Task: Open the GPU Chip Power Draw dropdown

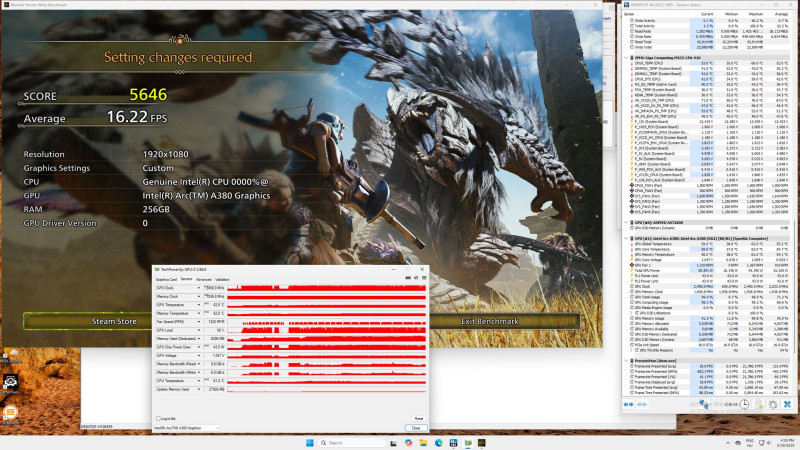Action: click(x=198, y=347)
